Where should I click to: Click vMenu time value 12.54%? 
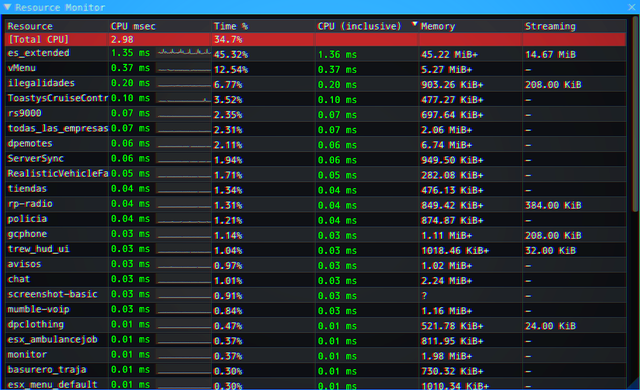pos(231,70)
